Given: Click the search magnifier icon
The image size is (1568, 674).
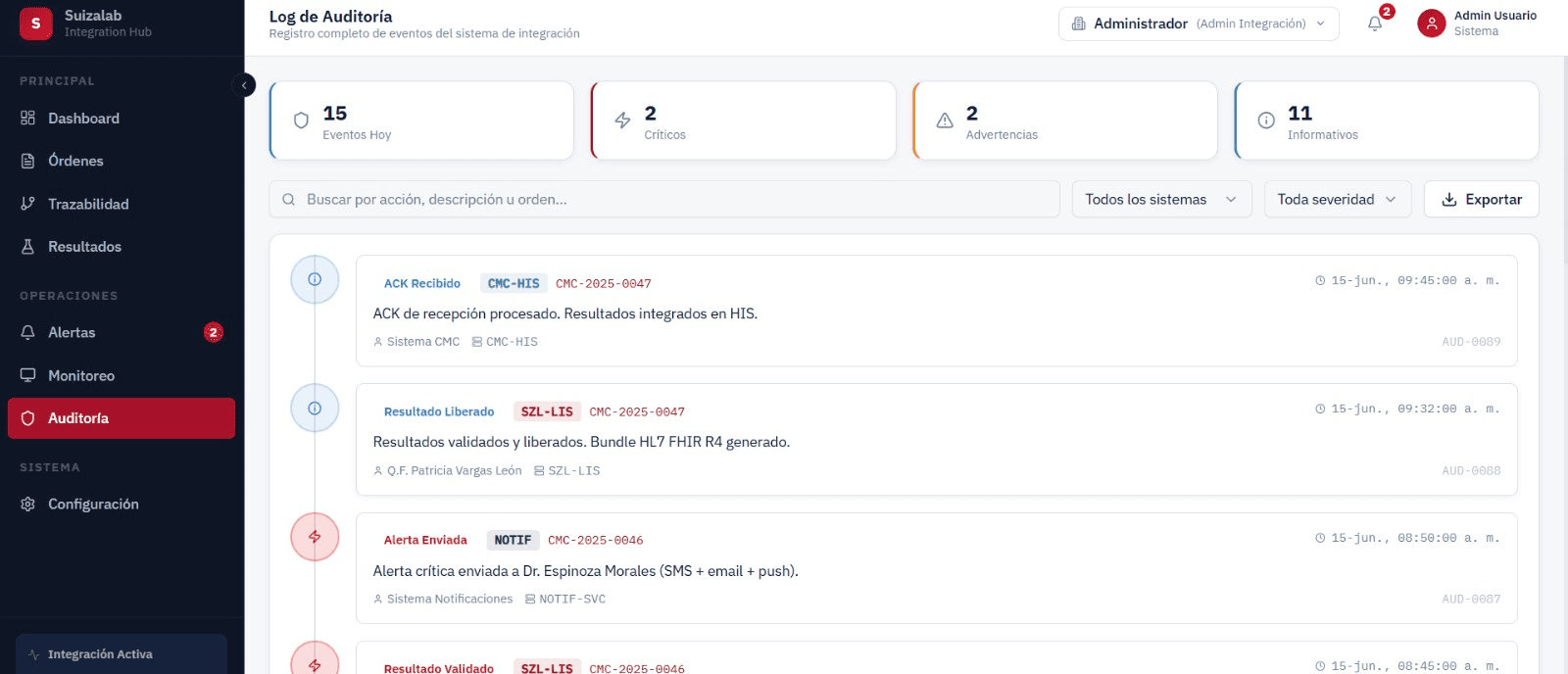Looking at the screenshot, I should tap(289, 200).
